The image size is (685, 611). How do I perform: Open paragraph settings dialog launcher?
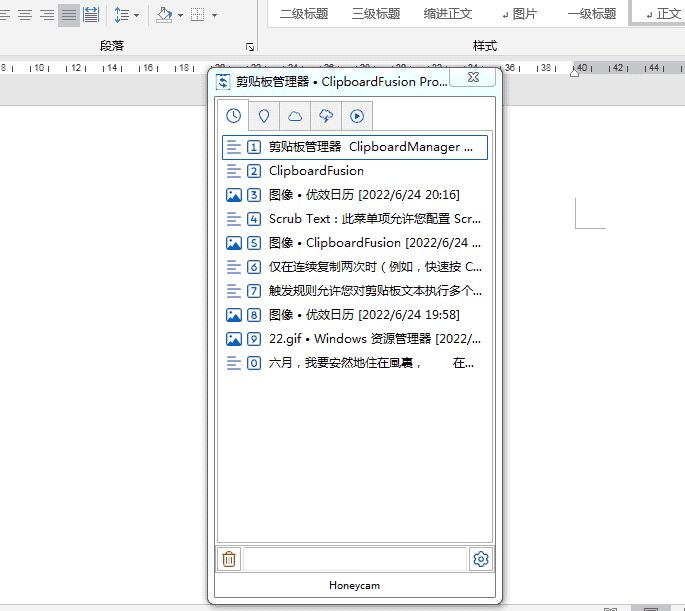(250, 47)
